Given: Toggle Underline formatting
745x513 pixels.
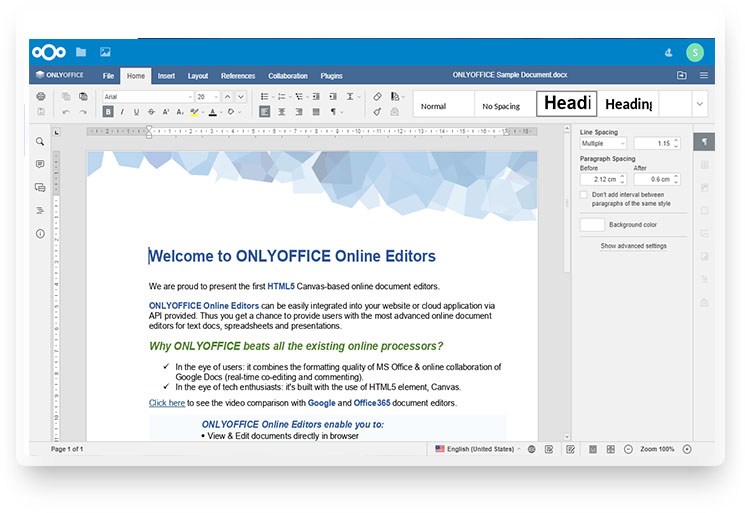Looking at the screenshot, I should pos(137,112).
